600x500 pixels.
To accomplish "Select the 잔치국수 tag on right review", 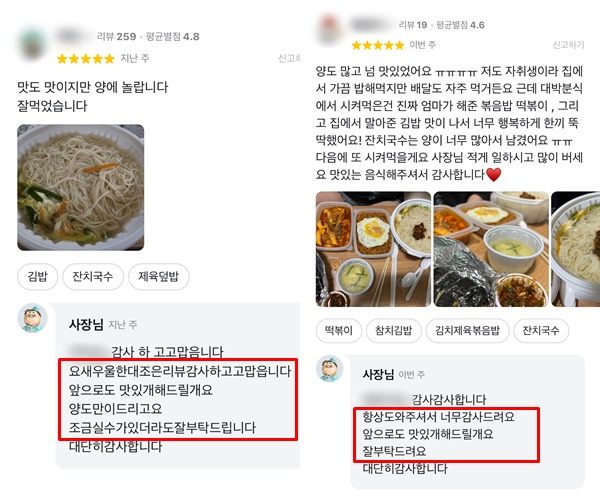I will [x=541, y=331].
